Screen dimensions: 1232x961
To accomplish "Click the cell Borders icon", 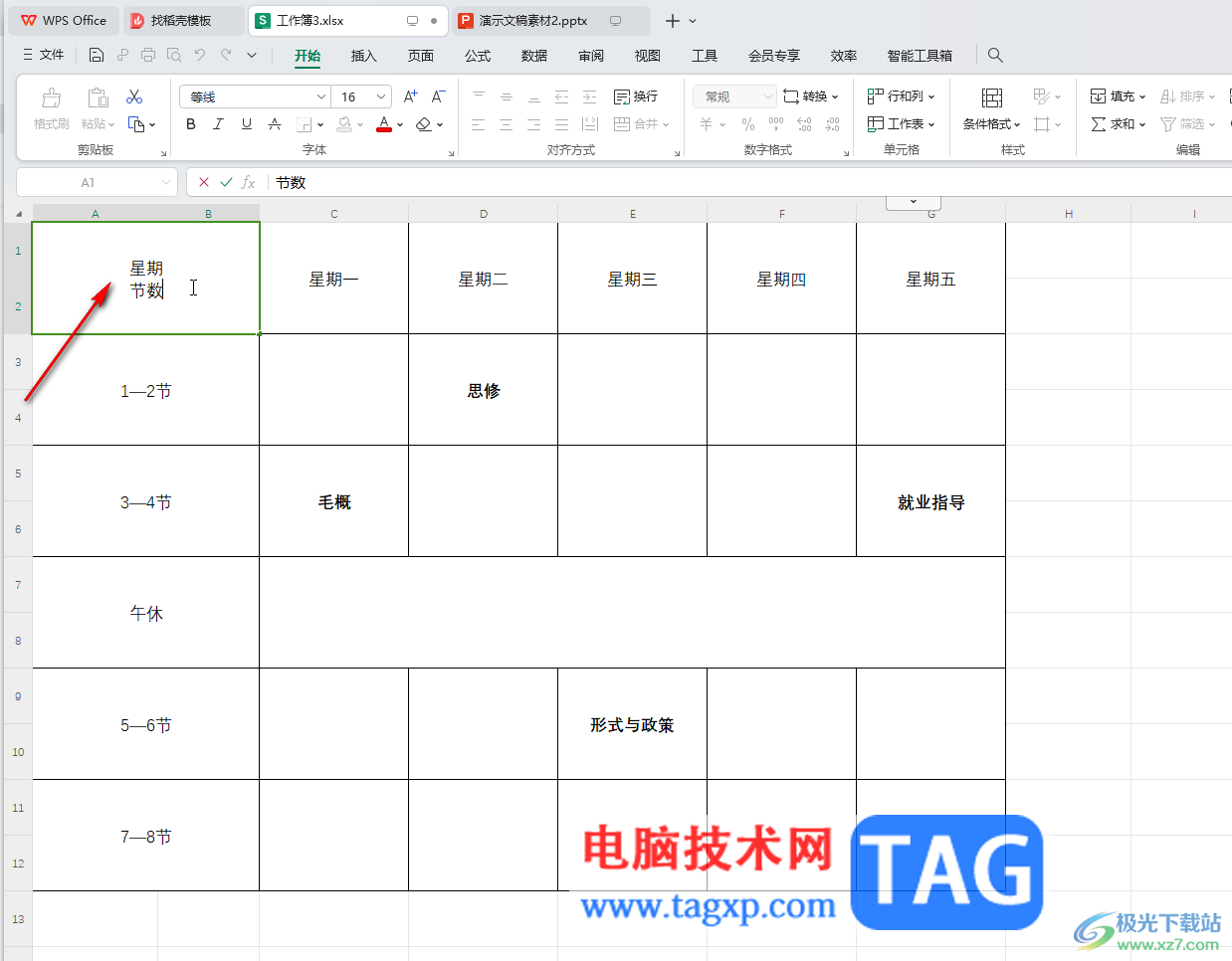I will tap(304, 124).
